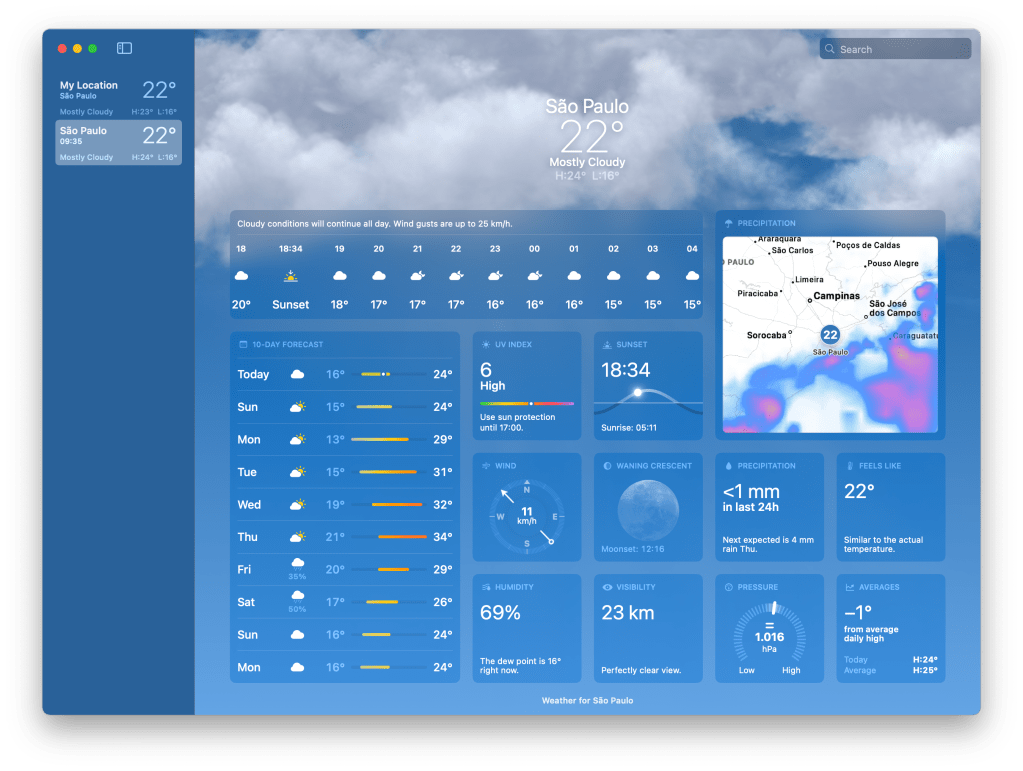This screenshot has width=1023, height=771.
Task: Select the São Paulo 09:35 sidebar entry
Action: [x=118, y=143]
